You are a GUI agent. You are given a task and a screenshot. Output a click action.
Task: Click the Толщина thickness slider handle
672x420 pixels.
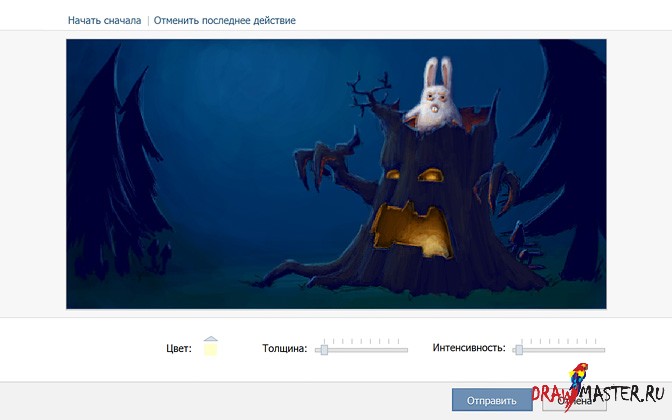pos(324,350)
